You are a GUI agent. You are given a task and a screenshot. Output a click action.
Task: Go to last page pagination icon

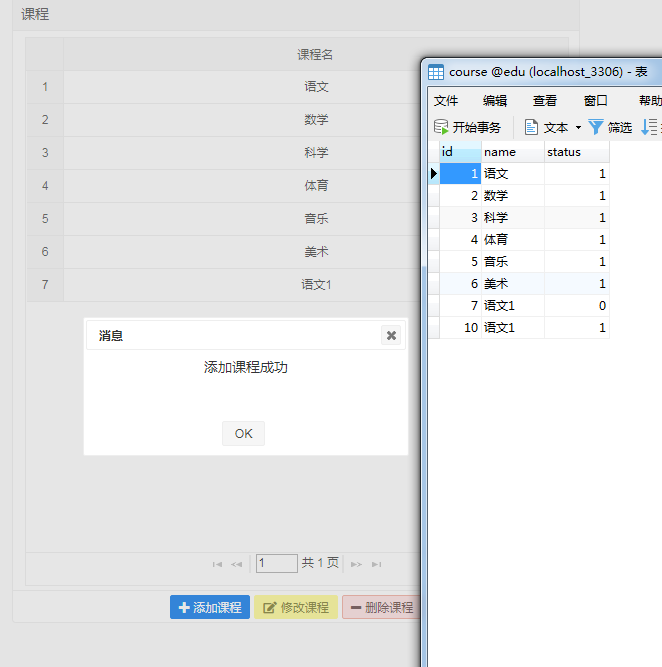[376, 564]
